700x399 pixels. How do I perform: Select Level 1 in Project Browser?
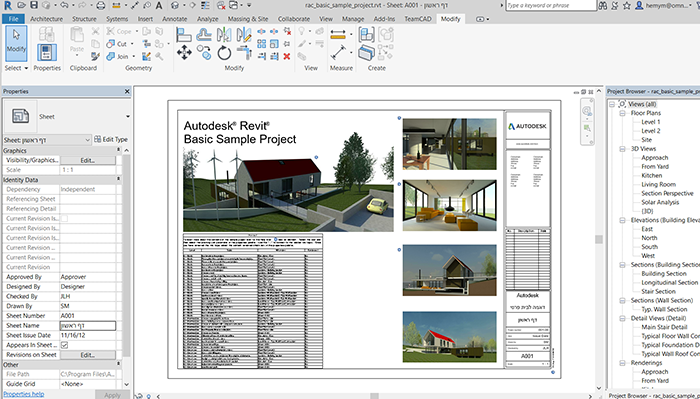tap(650, 122)
